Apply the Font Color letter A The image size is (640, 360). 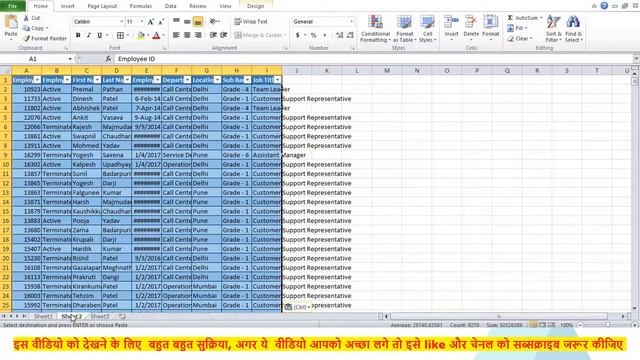click(156, 36)
